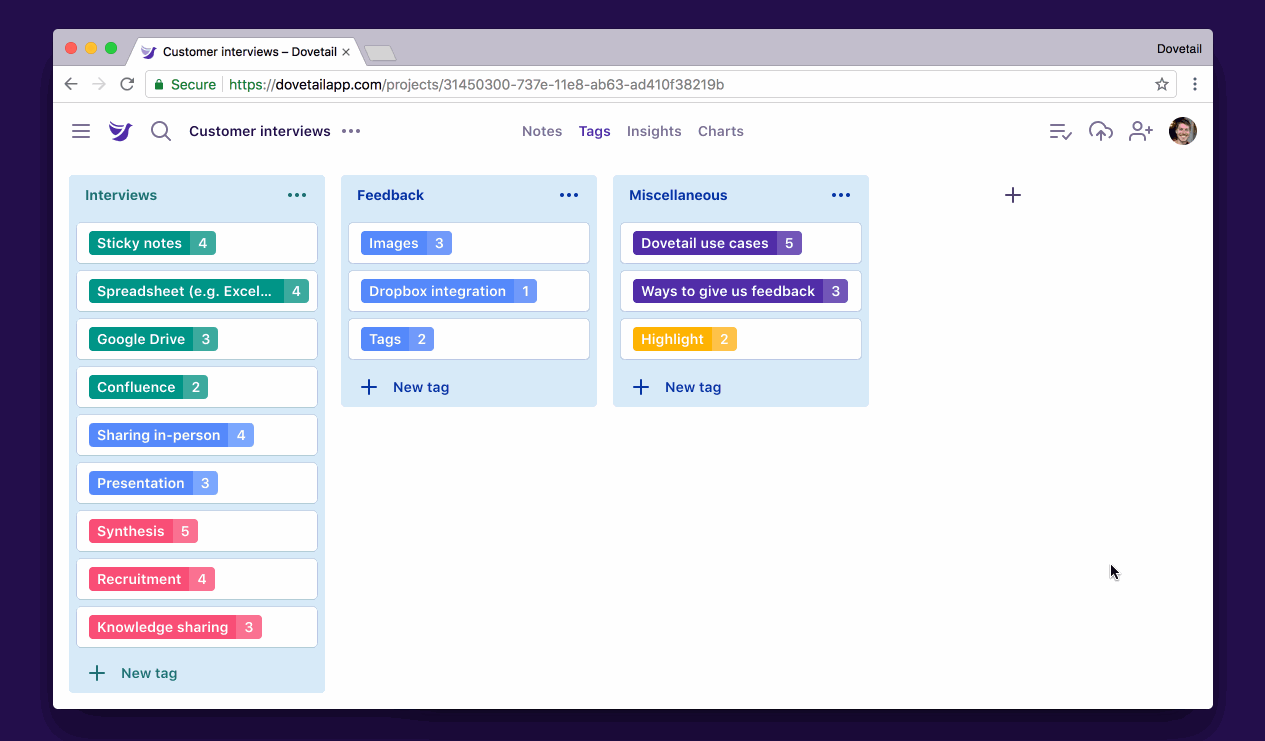Go back with browser back arrow
Screen dimensions: 1265x741
click(71, 84)
